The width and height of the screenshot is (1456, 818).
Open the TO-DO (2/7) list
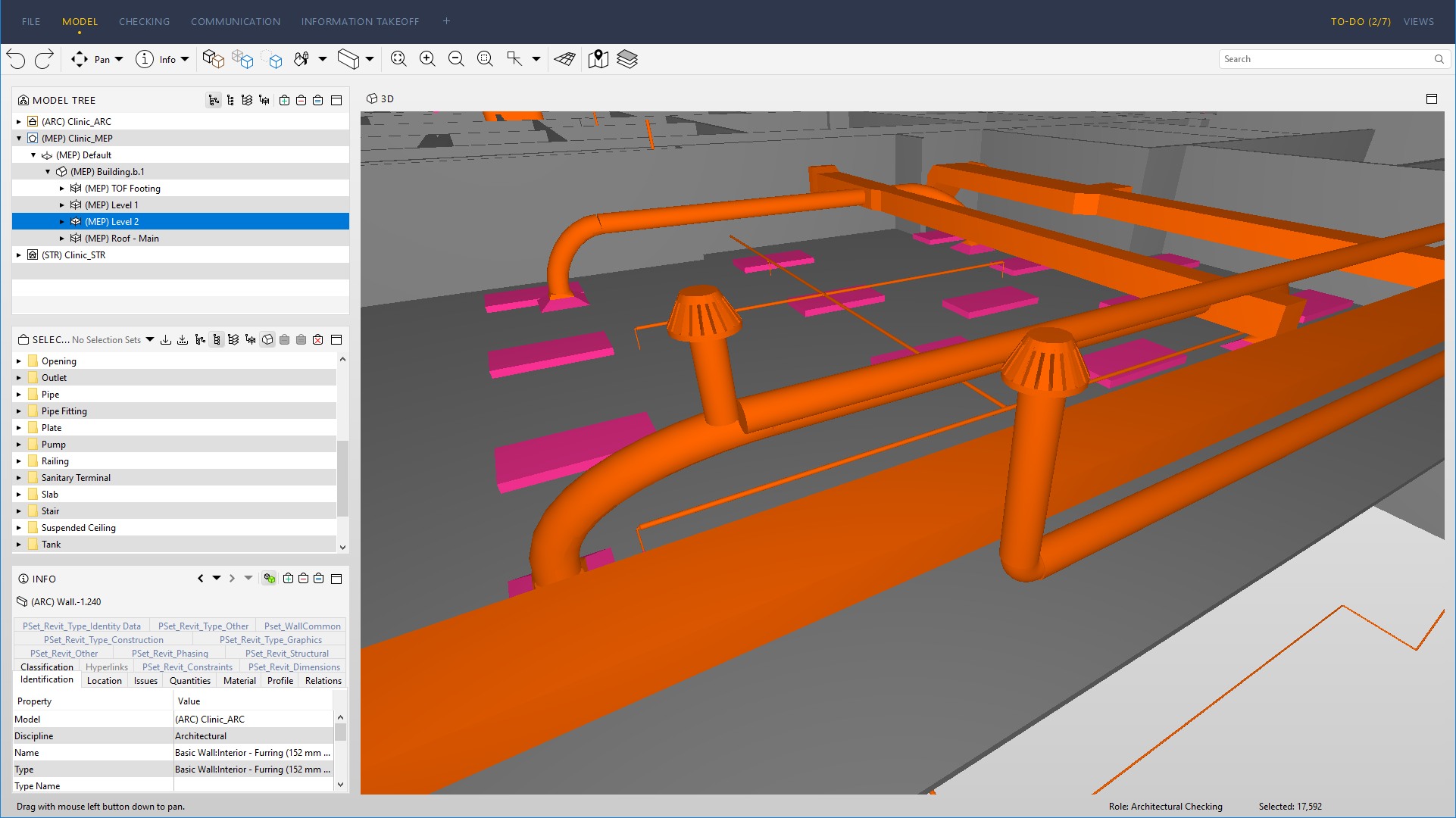(x=1361, y=21)
